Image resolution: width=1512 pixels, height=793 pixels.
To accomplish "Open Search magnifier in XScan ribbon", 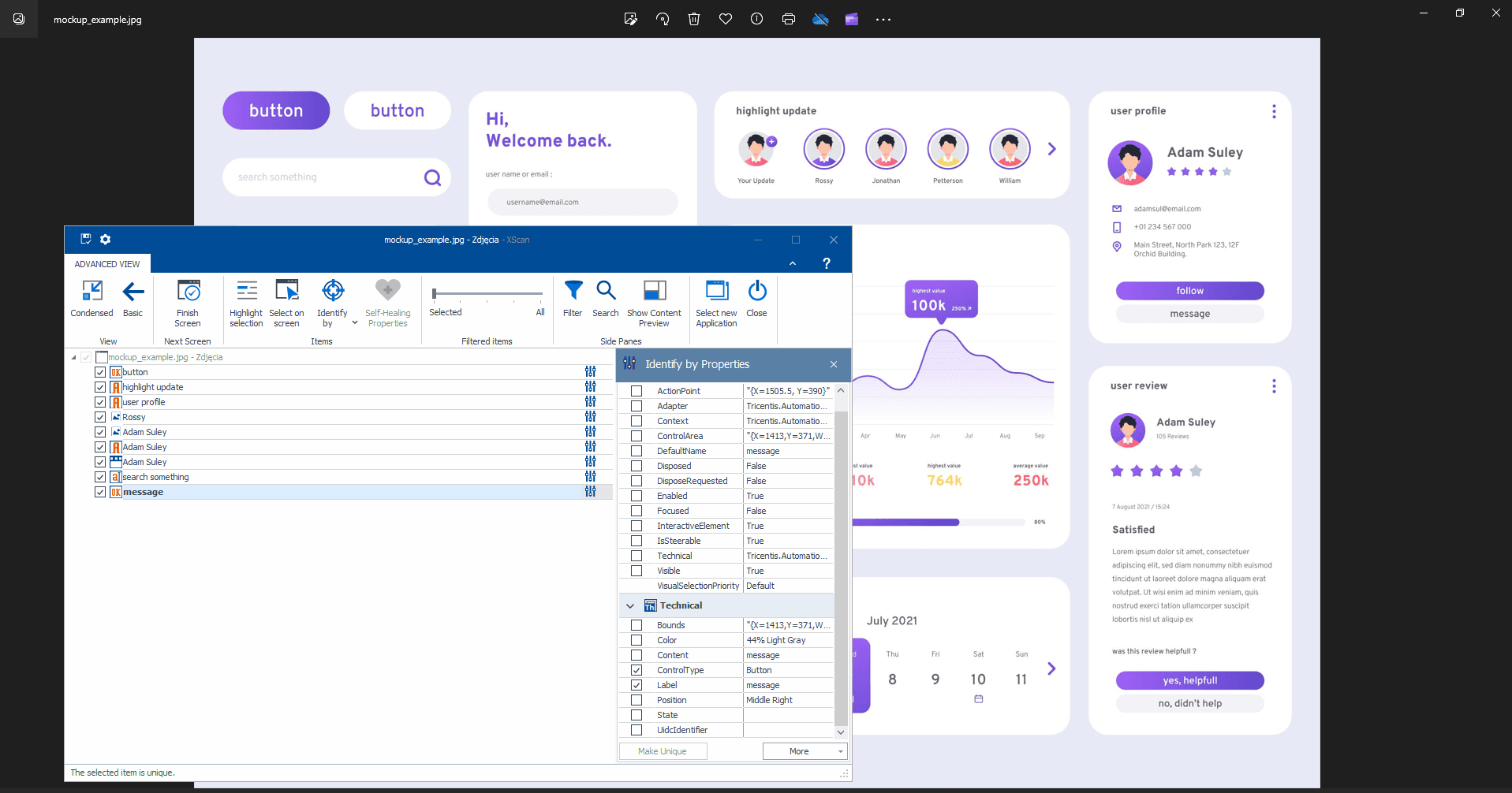I will 606,291.
